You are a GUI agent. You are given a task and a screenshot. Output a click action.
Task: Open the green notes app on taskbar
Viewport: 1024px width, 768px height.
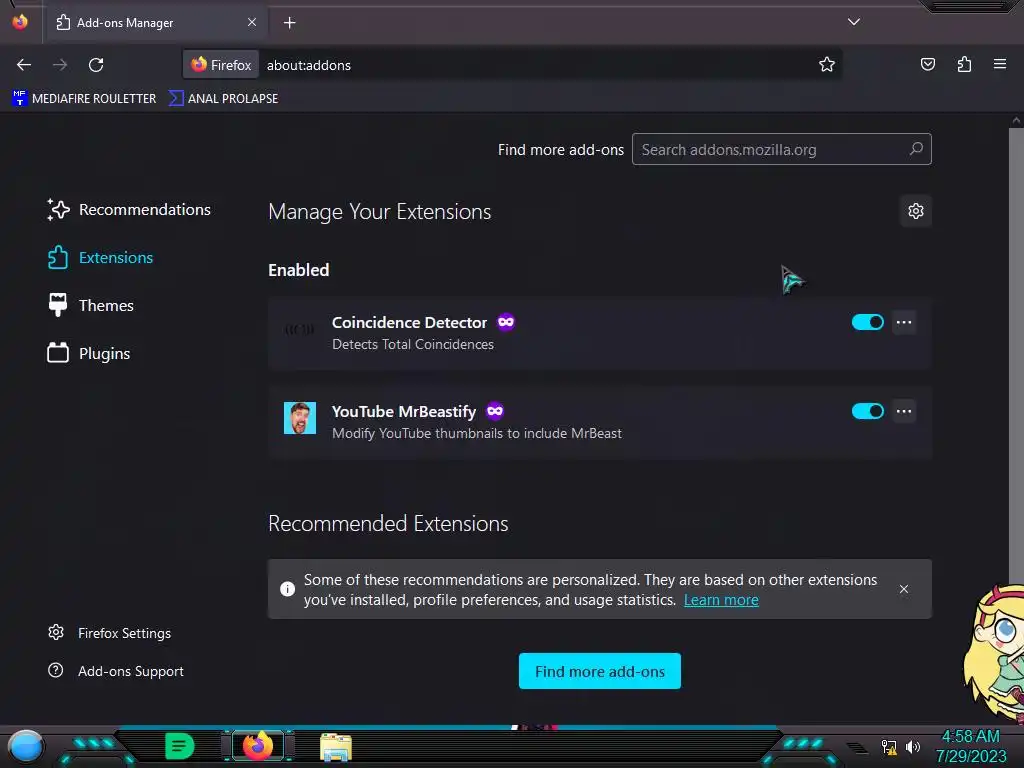tap(179, 746)
